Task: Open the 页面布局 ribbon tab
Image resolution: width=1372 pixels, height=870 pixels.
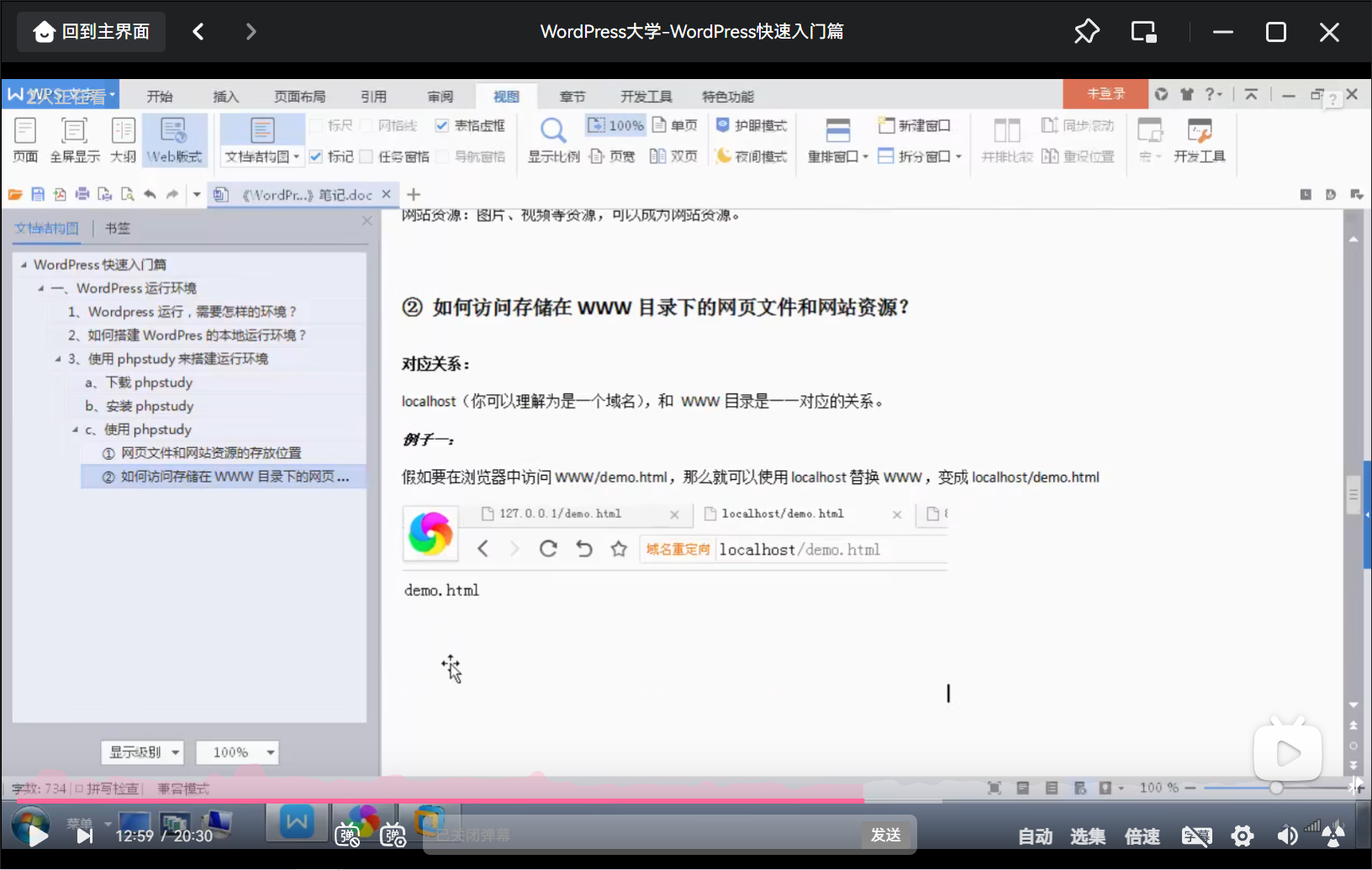Action: 299,96
